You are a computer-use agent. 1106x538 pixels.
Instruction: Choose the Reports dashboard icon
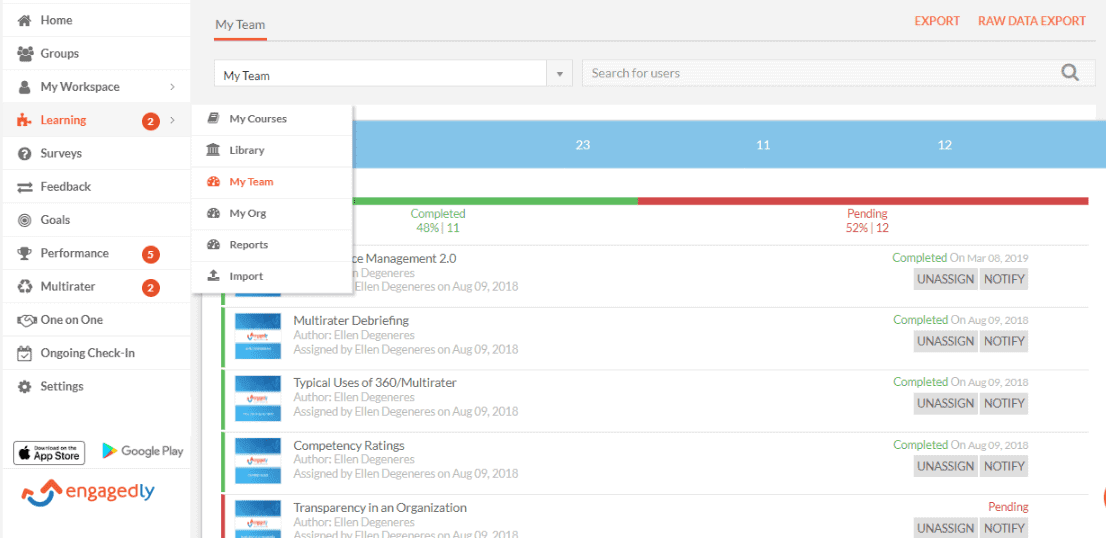click(x=213, y=245)
